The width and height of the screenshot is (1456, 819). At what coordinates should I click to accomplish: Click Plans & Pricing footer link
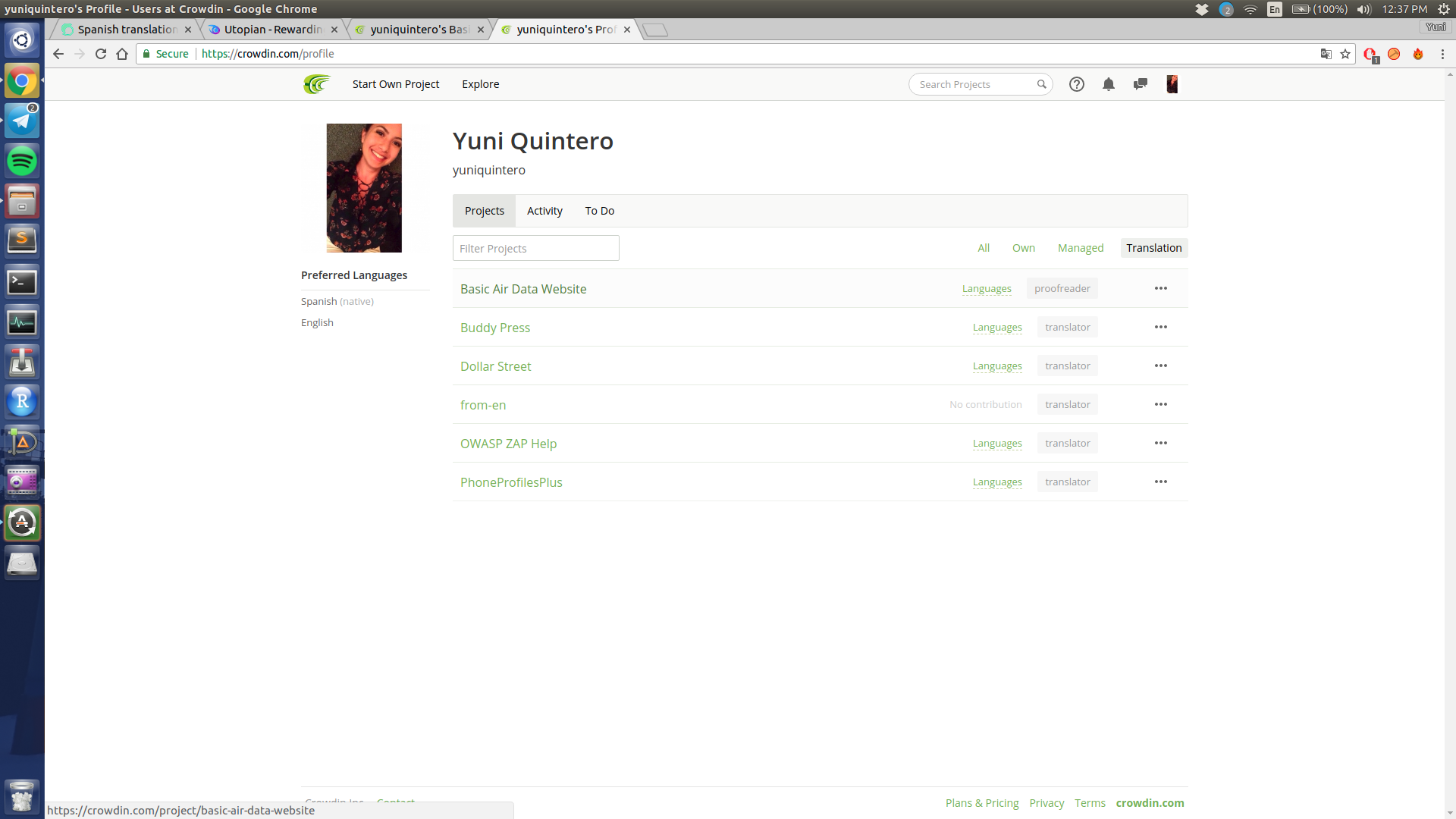(x=982, y=803)
